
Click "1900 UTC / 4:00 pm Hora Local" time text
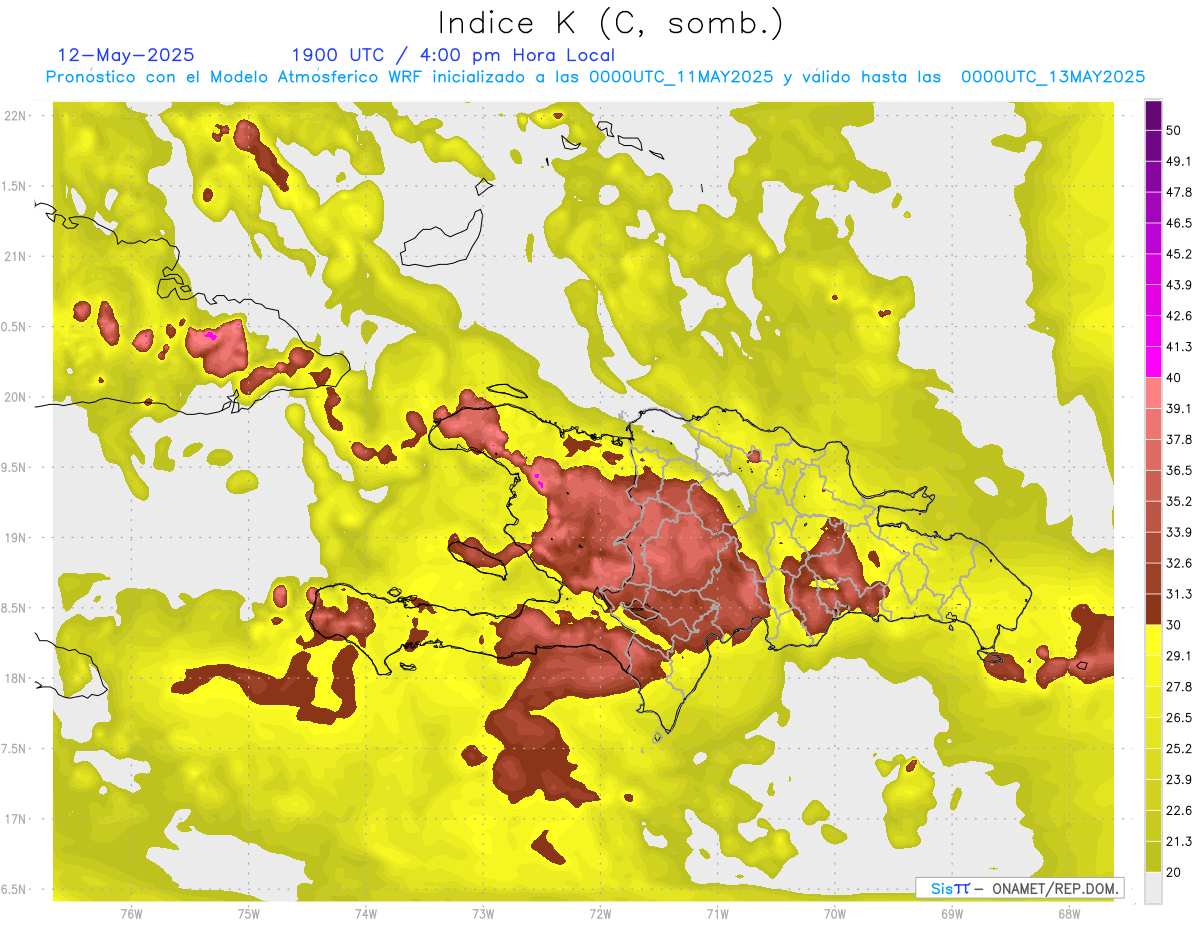[x=453, y=55]
